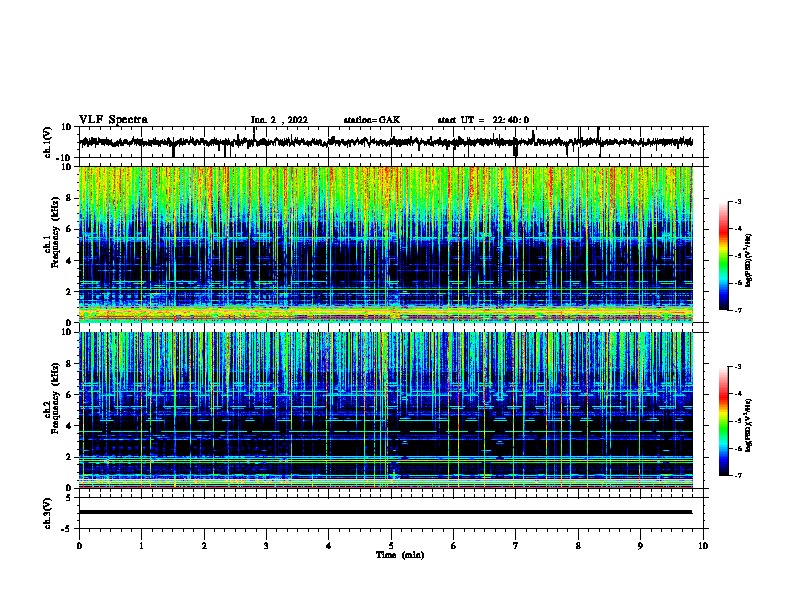Click the "-7" label on ch.1 colorbar

738,310
